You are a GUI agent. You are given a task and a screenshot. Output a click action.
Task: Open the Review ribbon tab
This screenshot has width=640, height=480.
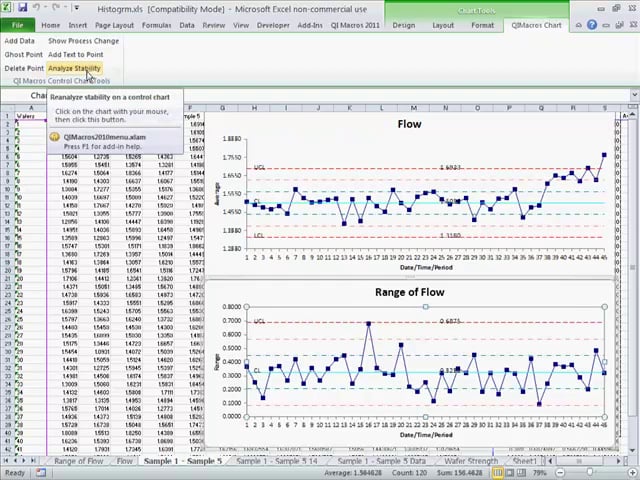tap(213, 25)
